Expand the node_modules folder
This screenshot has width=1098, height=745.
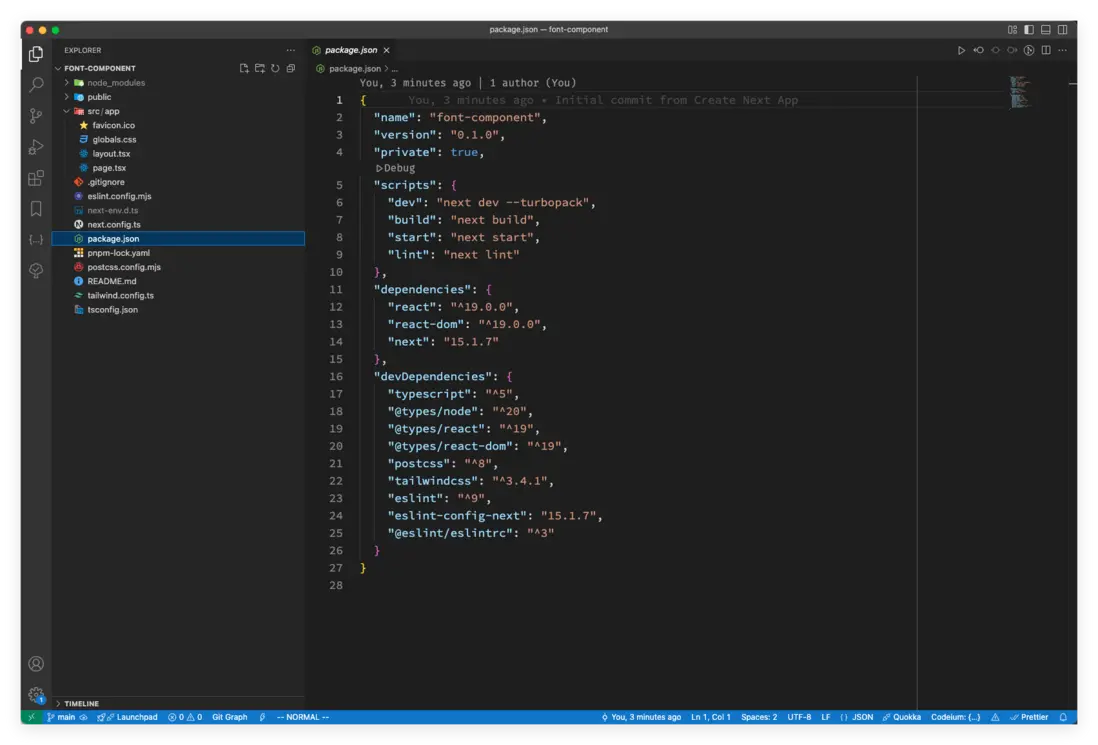click(x=115, y=83)
